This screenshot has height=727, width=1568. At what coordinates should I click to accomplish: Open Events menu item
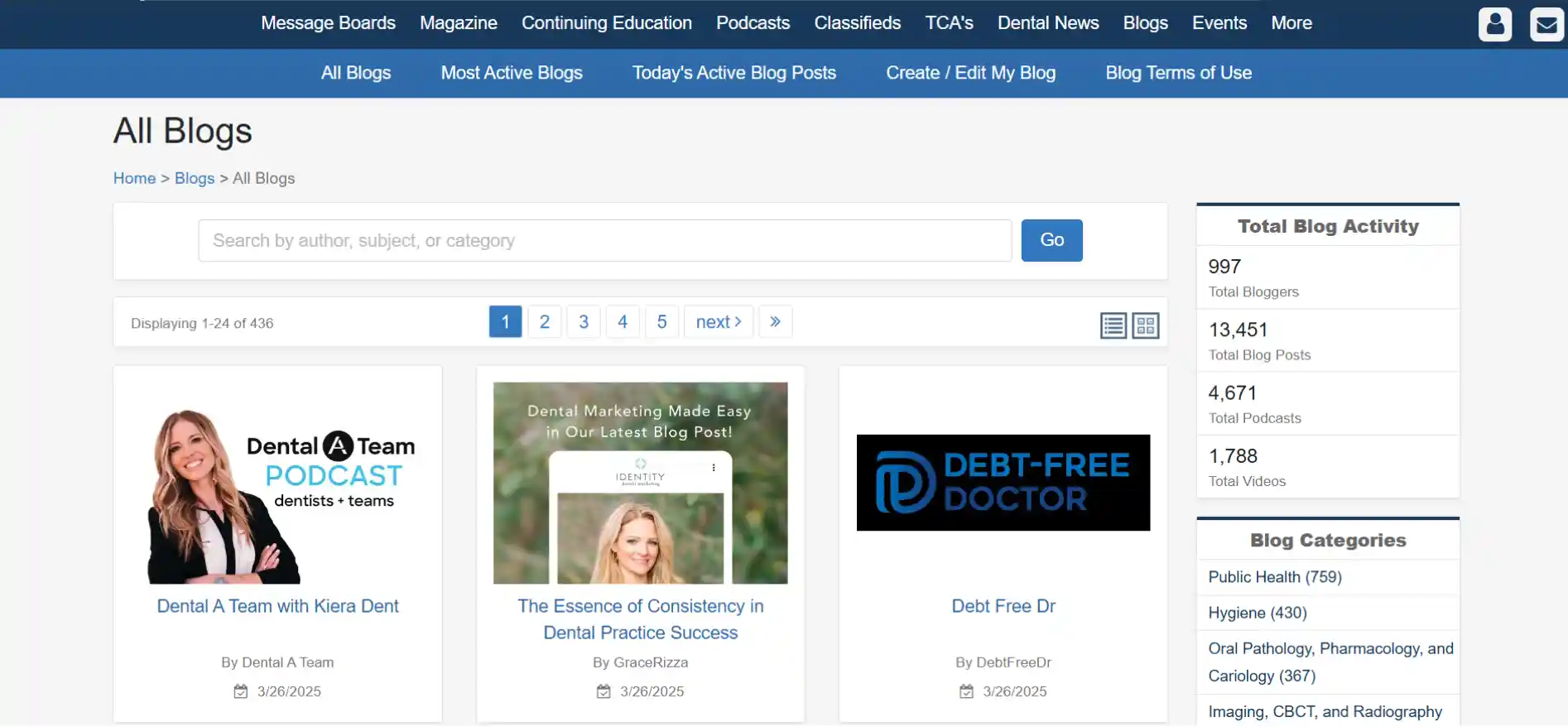click(x=1219, y=23)
